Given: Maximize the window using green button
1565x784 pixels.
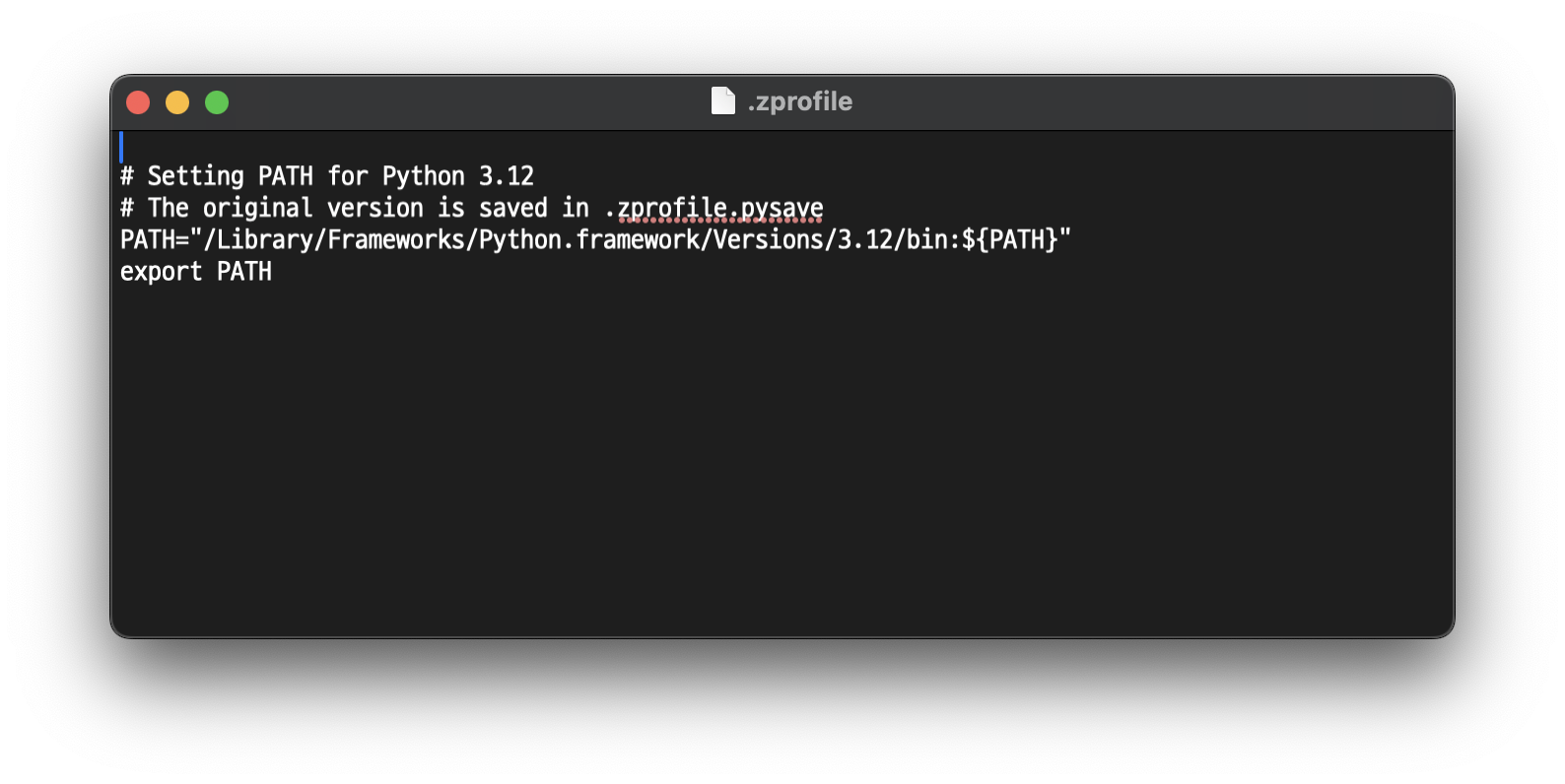Looking at the screenshot, I should coord(217,102).
